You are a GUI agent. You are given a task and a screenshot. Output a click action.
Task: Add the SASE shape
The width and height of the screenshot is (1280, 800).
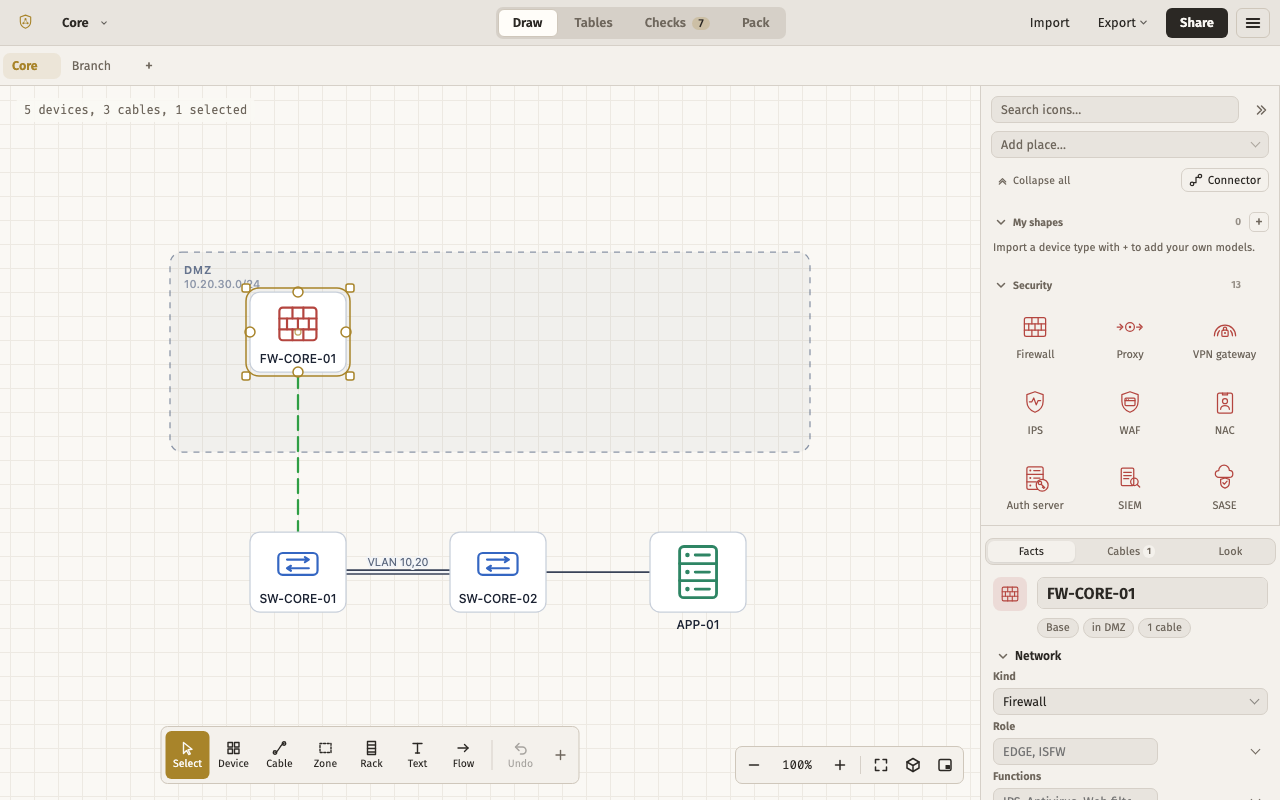pos(1224,488)
